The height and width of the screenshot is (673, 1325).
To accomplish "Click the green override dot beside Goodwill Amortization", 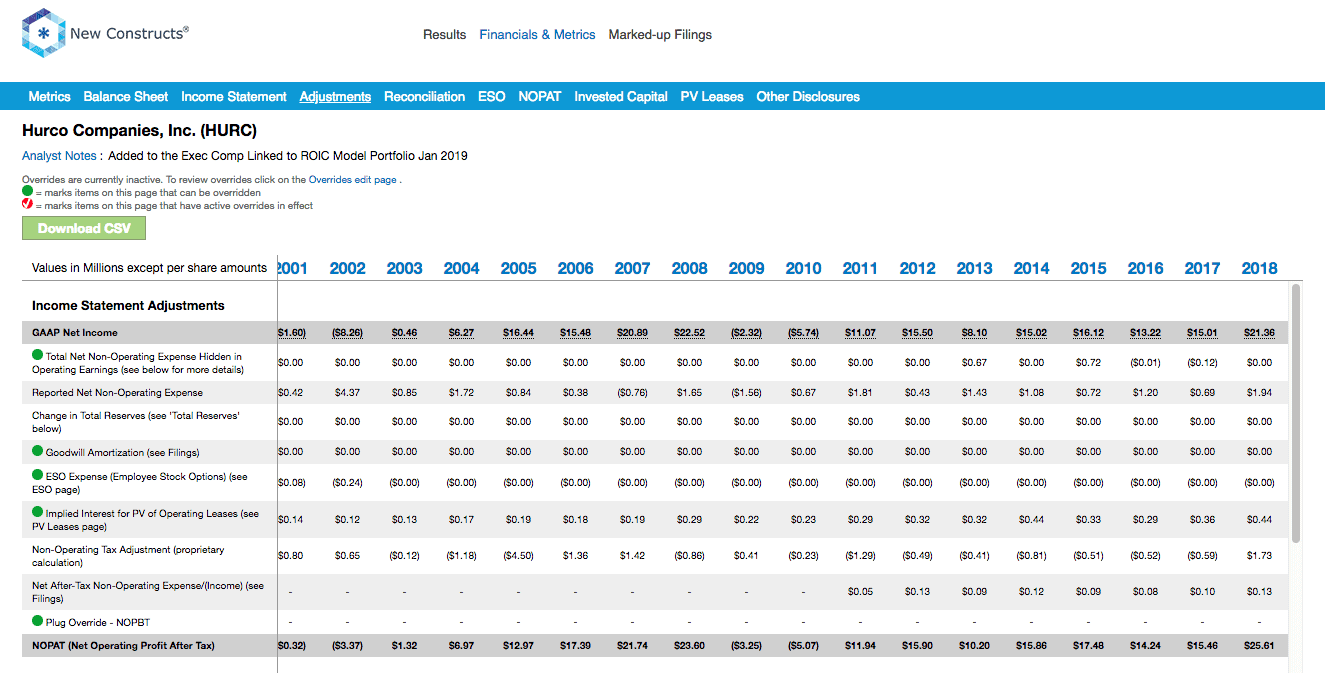I will pos(38,452).
